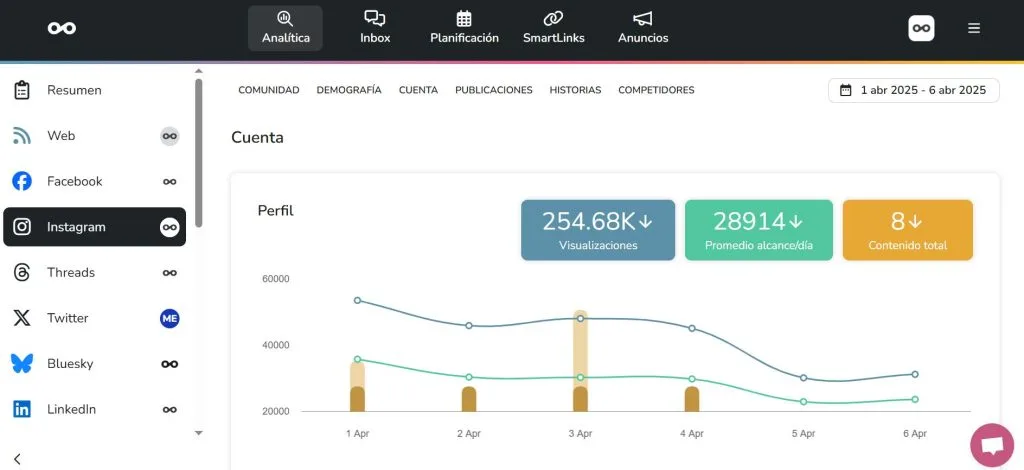Click the Promedio alcance/día card

click(758, 230)
